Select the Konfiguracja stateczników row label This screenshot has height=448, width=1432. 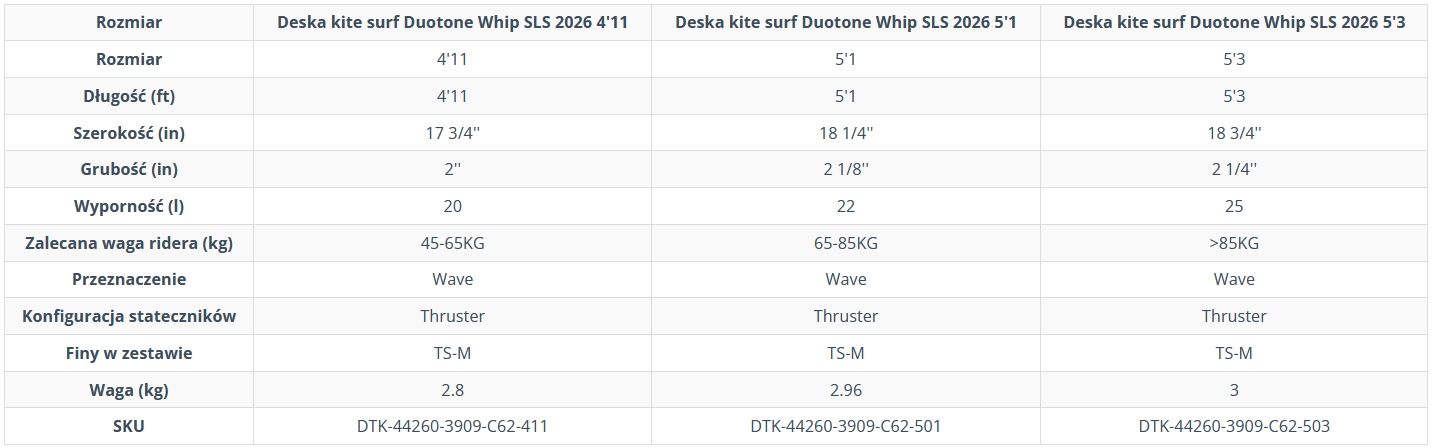[129, 316]
